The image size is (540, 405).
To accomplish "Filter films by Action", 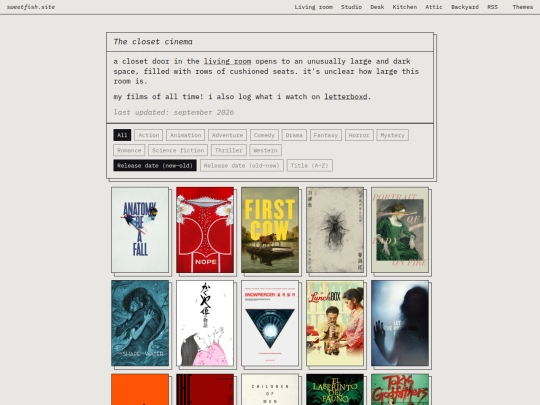I will click(149, 135).
